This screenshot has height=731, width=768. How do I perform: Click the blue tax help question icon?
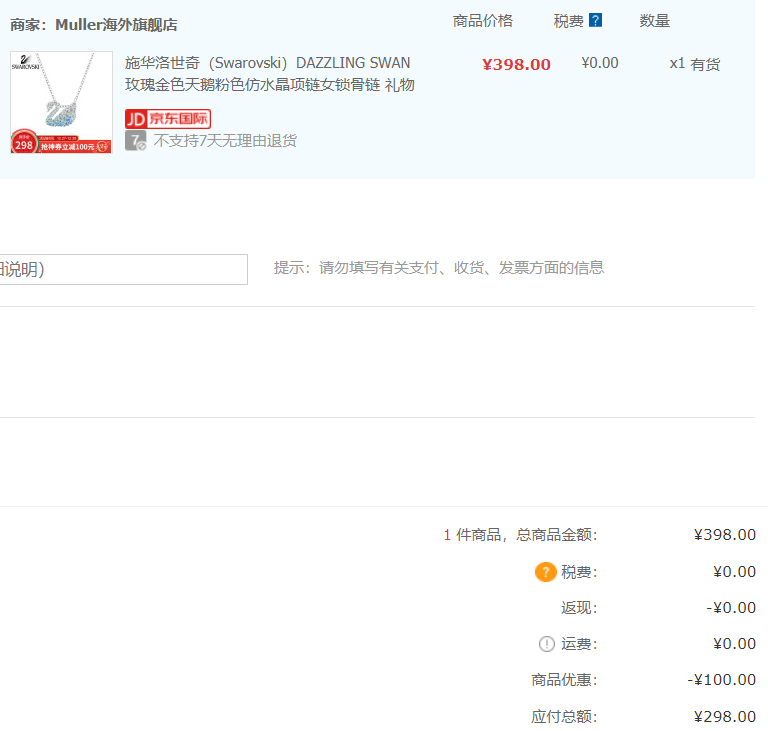tap(595, 21)
